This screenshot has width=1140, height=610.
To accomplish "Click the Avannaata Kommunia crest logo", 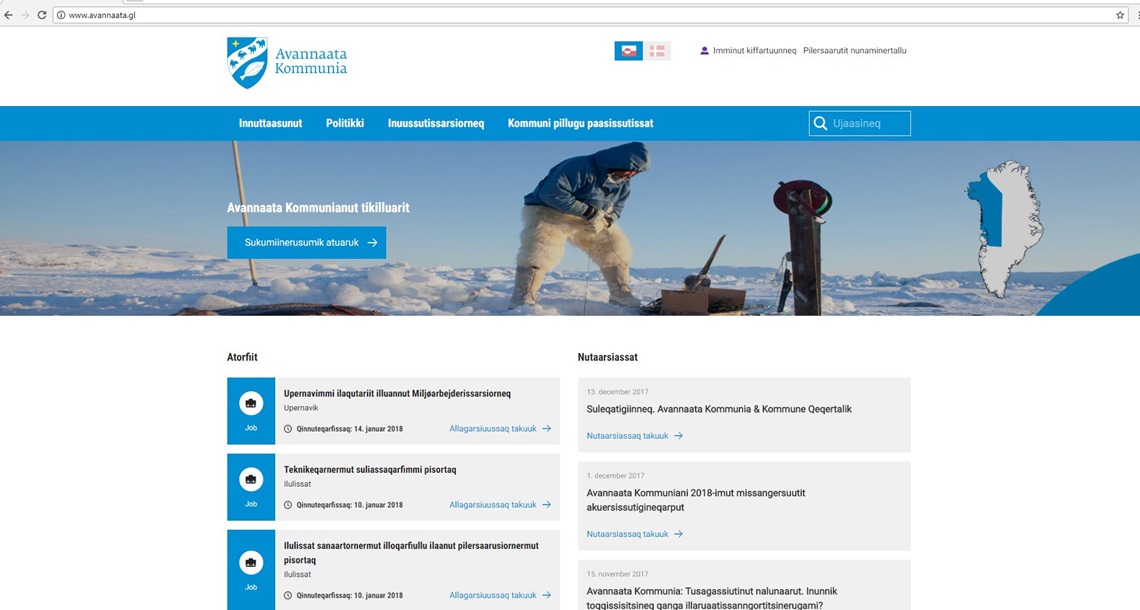I will tap(247, 62).
